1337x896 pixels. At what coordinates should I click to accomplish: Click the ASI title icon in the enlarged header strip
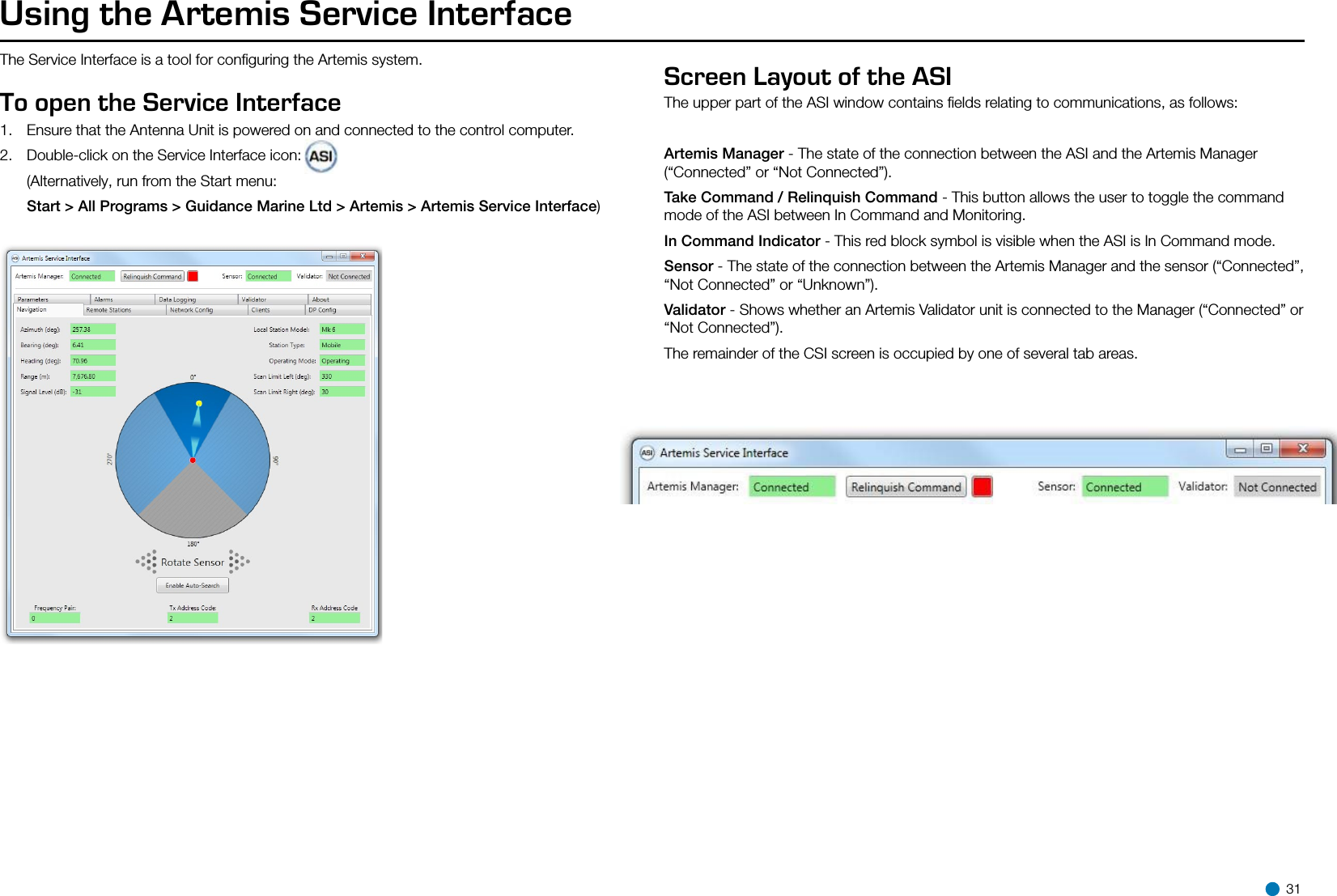[647, 453]
